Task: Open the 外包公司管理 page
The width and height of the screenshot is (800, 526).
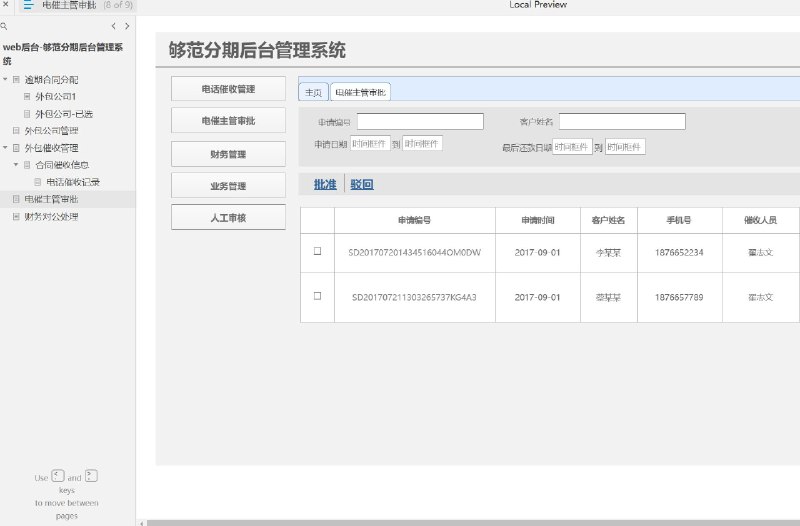Action: (52, 131)
